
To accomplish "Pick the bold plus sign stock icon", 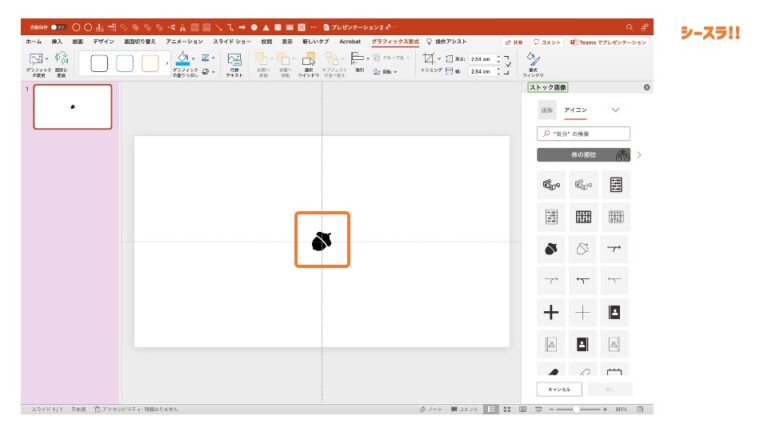I will [551, 312].
